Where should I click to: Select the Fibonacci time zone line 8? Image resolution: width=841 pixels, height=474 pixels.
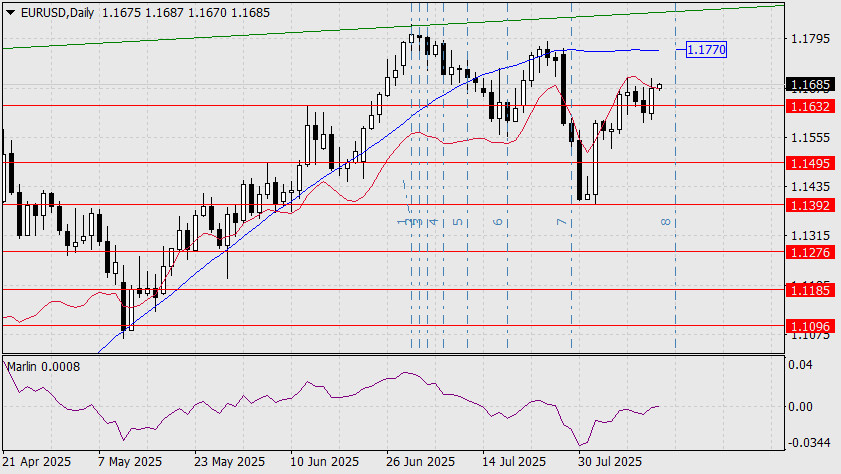point(675,177)
